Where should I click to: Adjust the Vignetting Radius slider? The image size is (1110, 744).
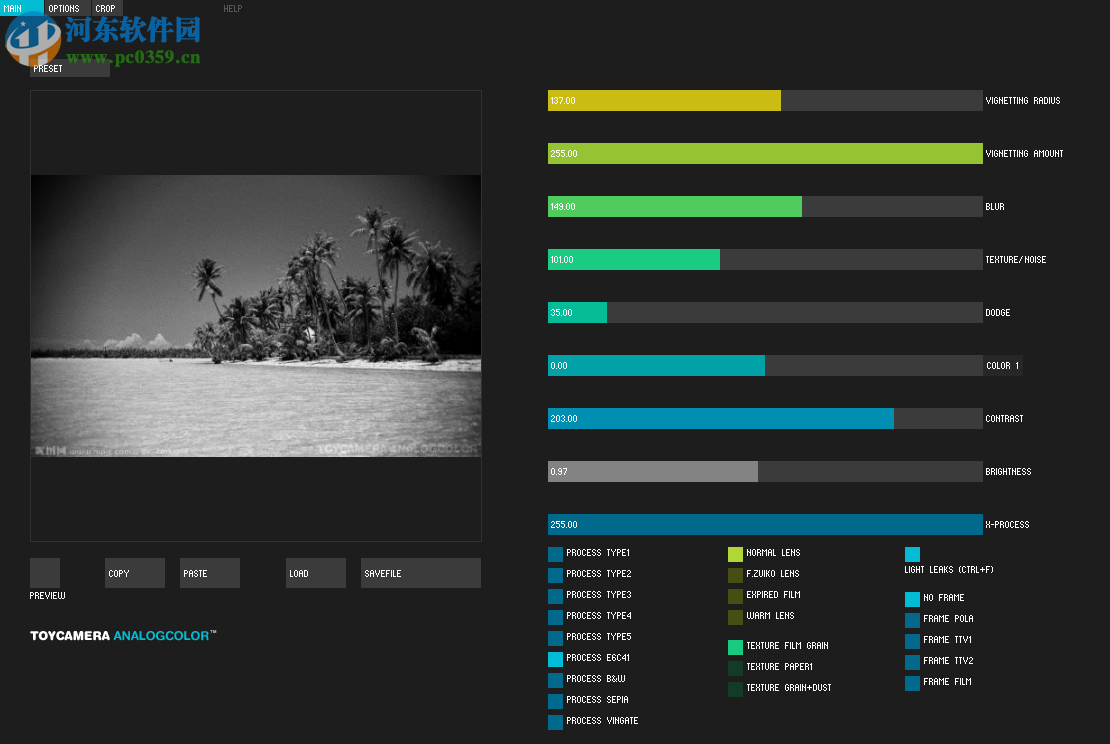[x=765, y=101]
